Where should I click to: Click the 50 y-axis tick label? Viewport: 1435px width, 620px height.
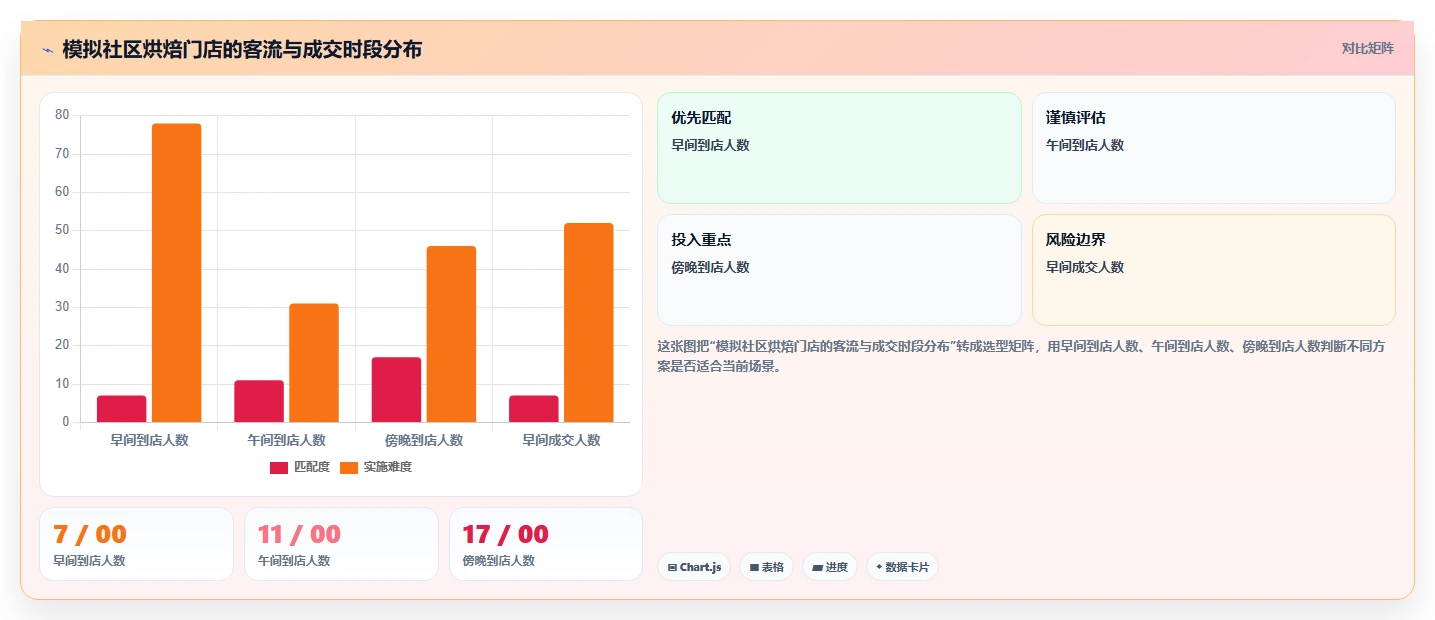click(62, 230)
